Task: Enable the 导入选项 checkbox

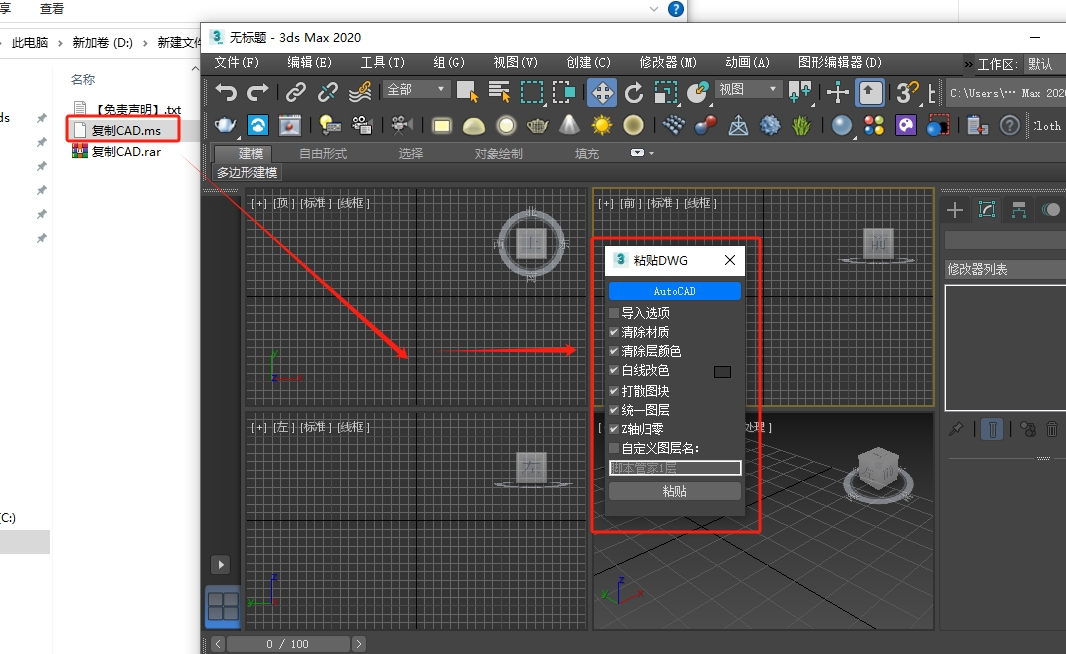Action: 614,313
